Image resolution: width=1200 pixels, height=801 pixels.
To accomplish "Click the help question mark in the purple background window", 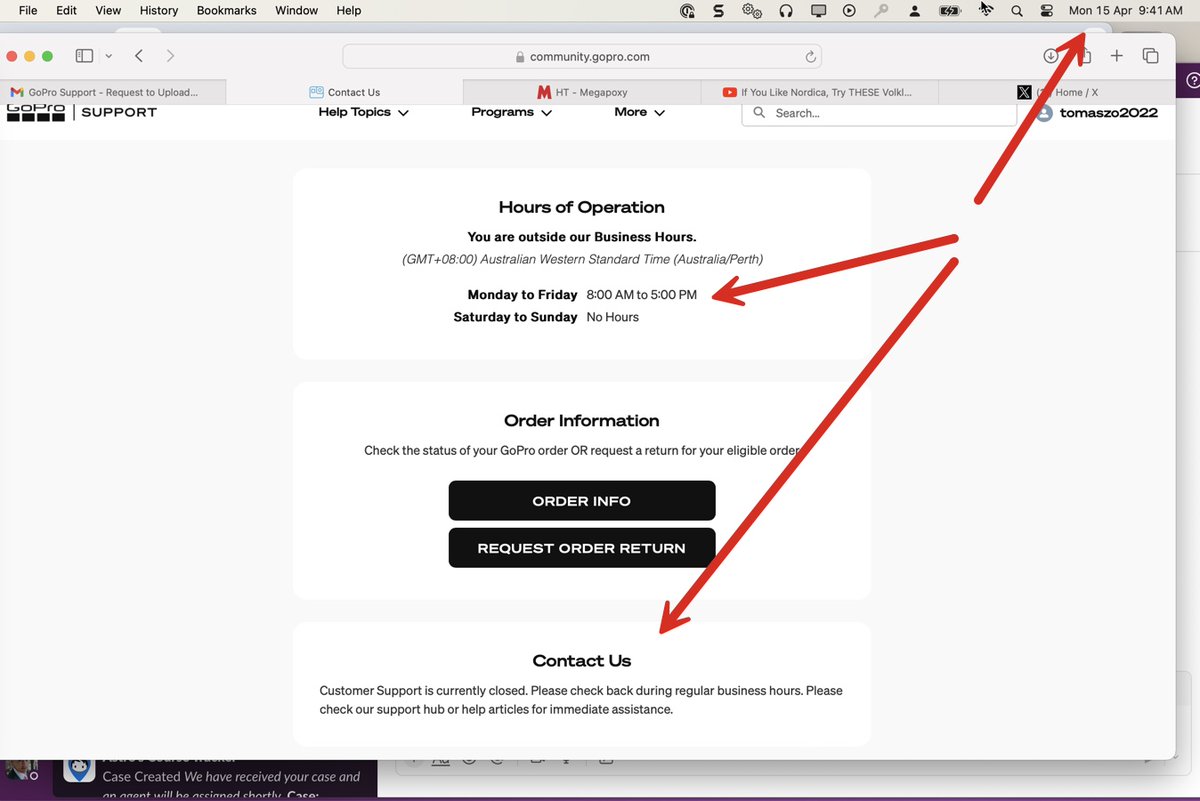I will tap(1193, 81).
